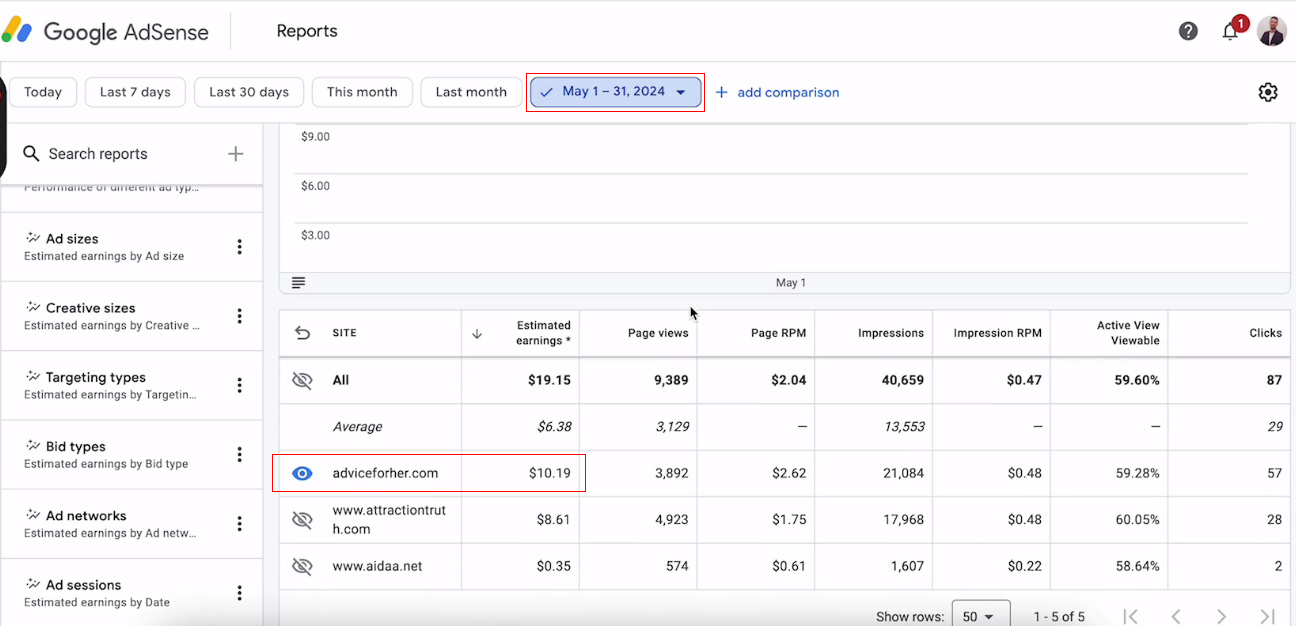Open the Google AdSense logo home link
Viewport: 1296px width, 626px height.
[105, 31]
